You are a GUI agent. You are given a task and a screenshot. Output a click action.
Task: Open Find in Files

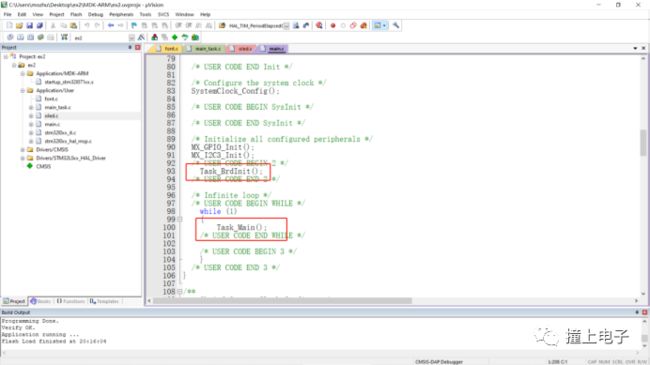click(x=222, y=26)
